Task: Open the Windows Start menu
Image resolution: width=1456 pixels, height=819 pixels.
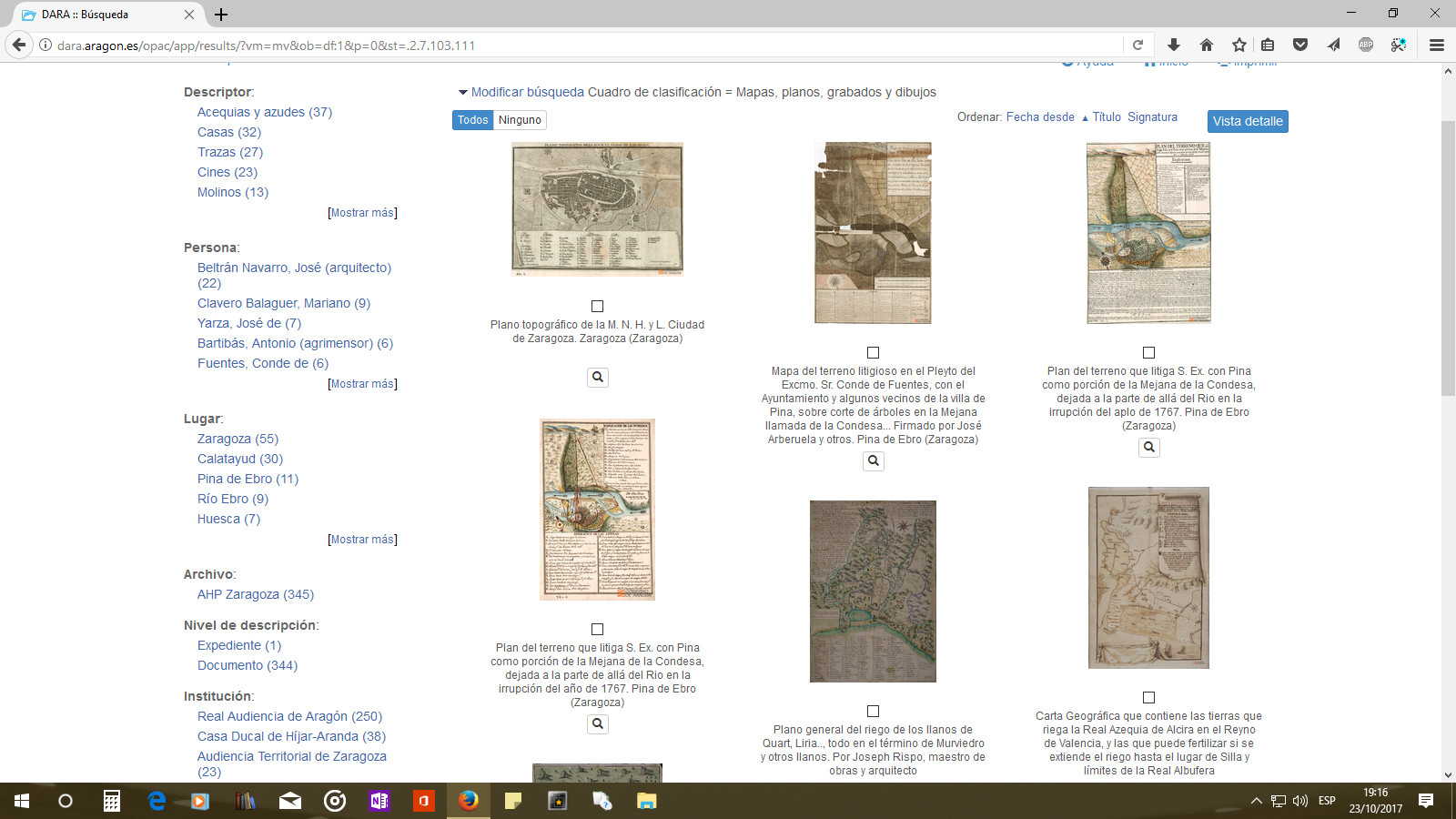Action: click(x=22, y=801)
